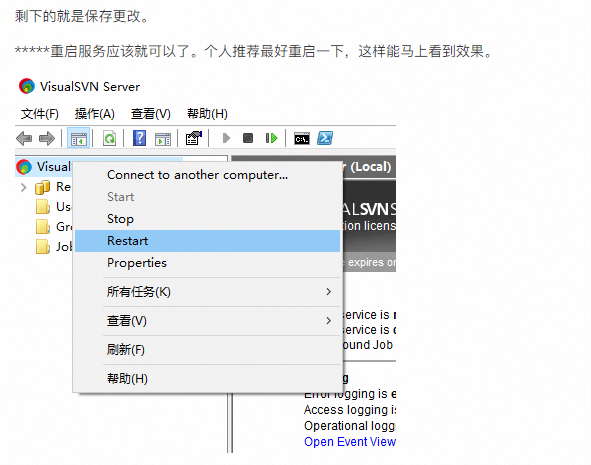Choose Connect to another computer...

(x=207, y=175)
